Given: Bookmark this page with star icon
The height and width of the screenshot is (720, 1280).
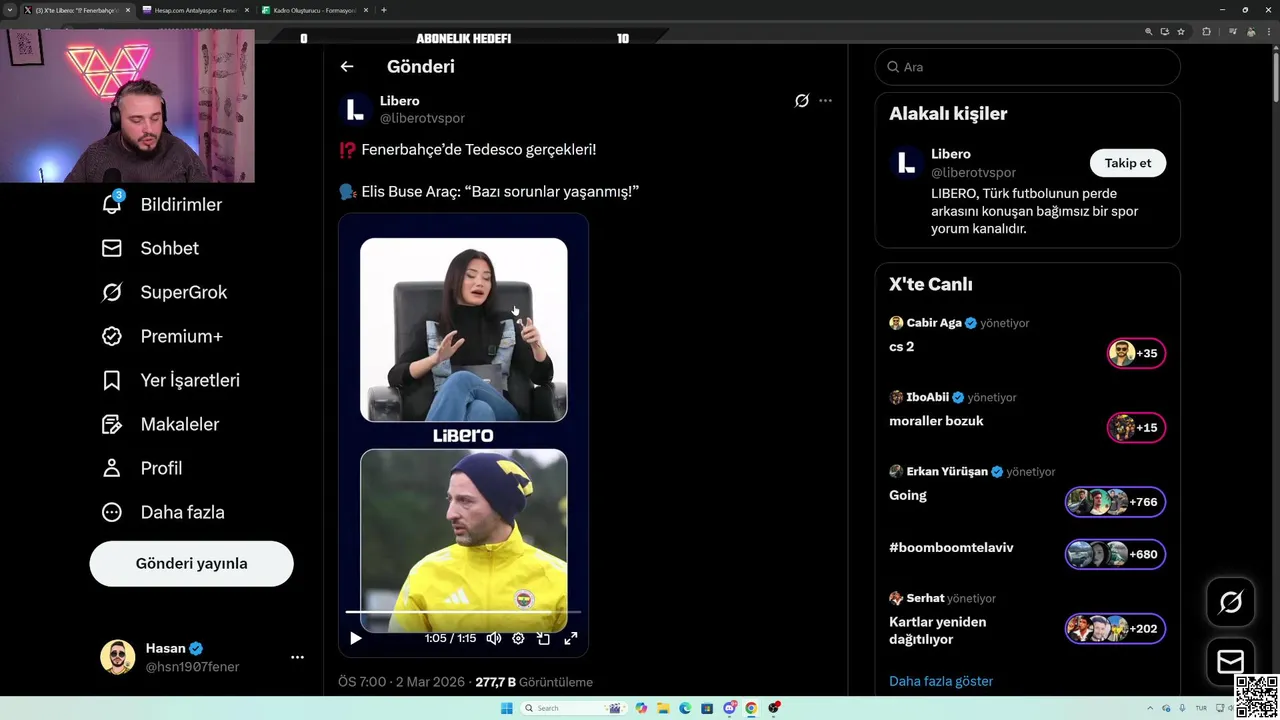Looking at the screenshot, I should coord(1181,32).
